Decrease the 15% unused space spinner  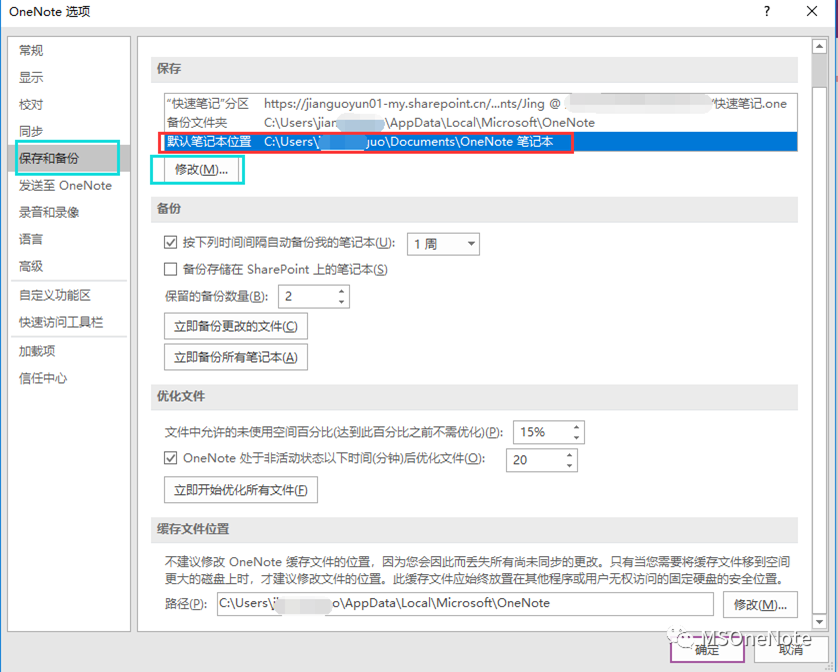(x=576, y=437)
